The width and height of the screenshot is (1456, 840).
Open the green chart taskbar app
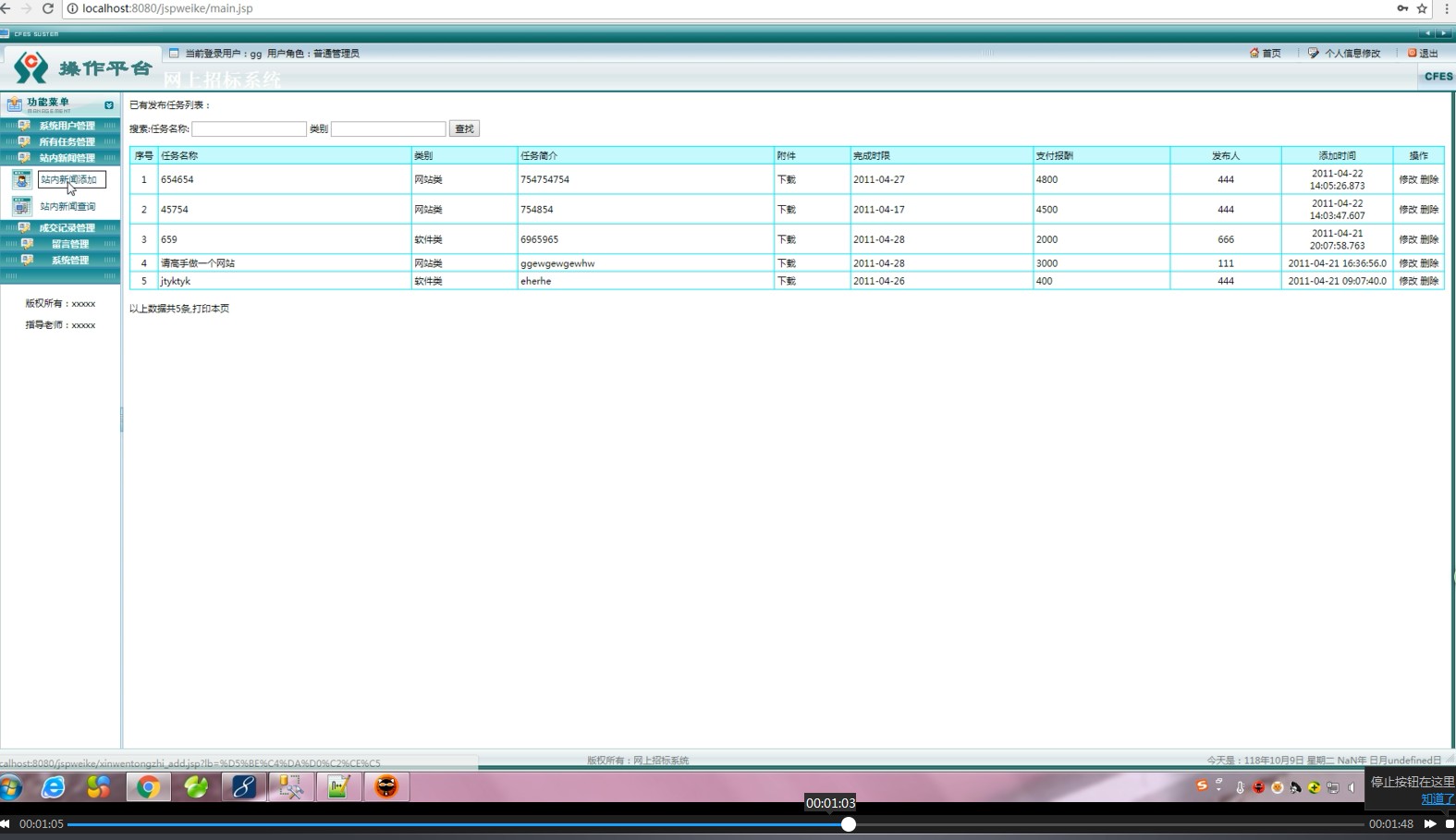338,787
